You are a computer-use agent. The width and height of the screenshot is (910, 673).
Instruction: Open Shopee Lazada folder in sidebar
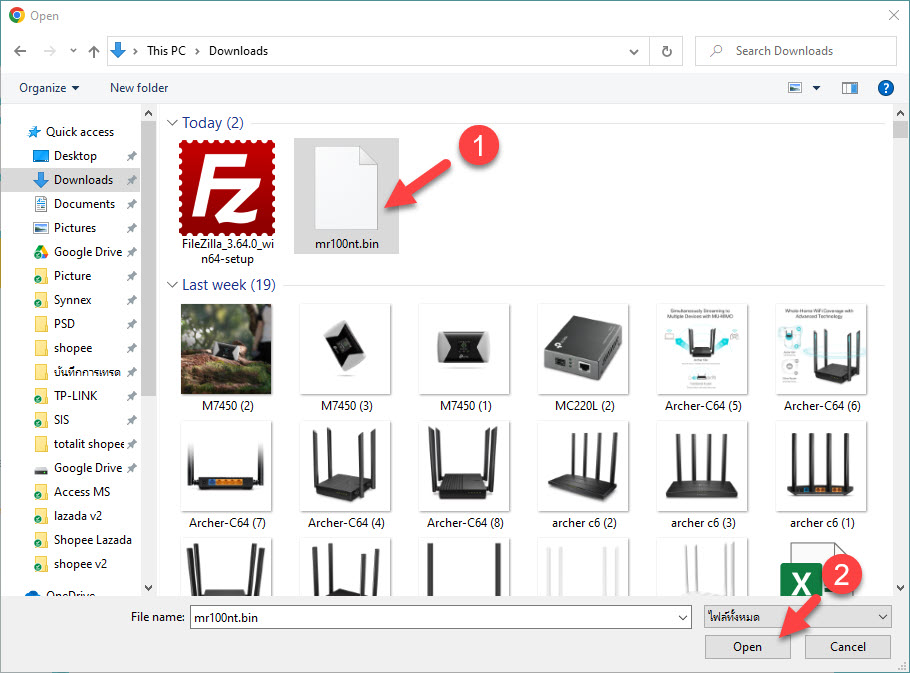click(82, 540)
